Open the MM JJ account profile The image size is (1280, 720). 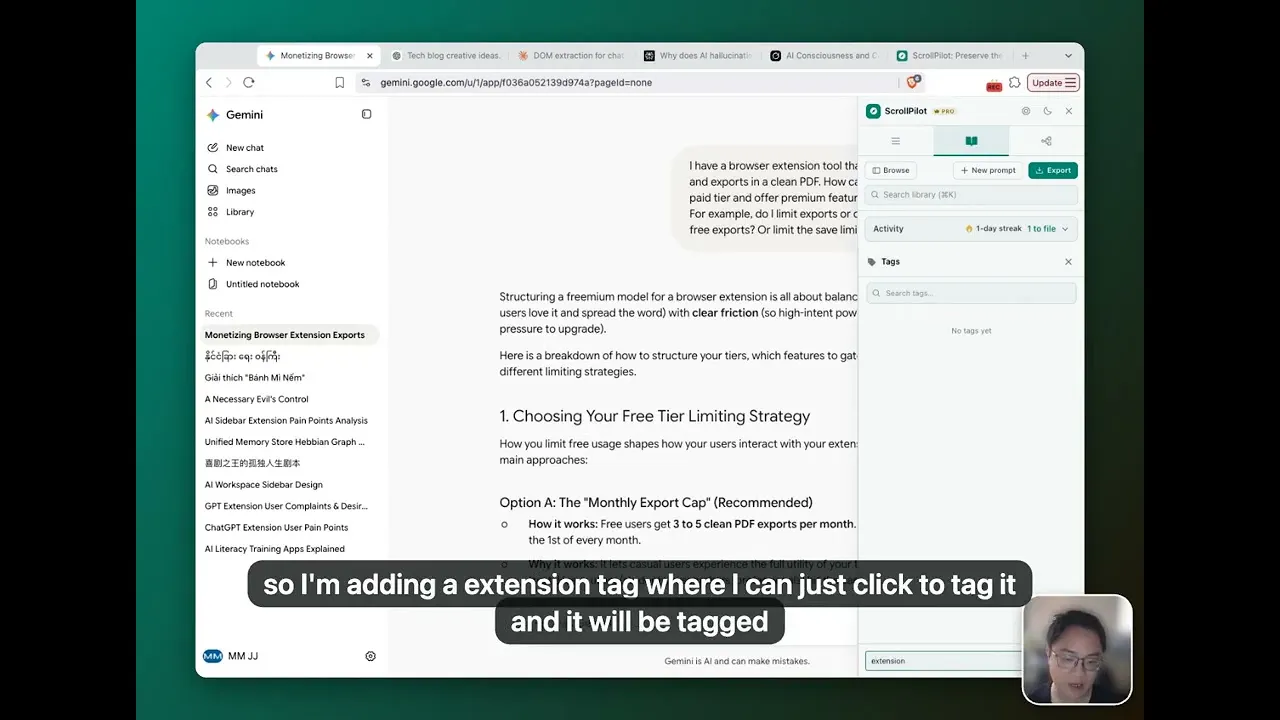[x=231, y=656]
